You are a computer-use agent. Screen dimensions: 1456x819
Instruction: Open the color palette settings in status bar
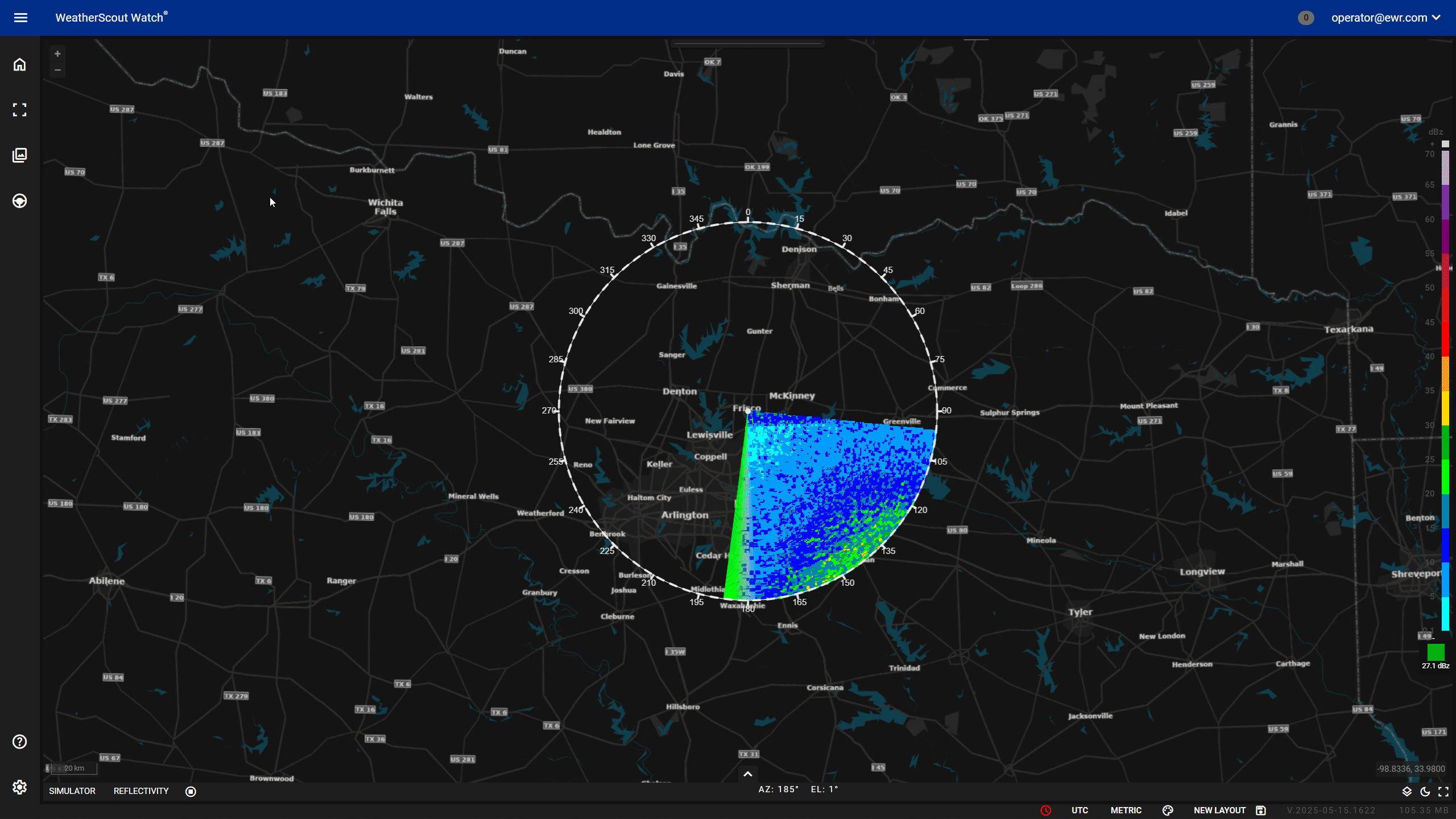pos(1168,810)
